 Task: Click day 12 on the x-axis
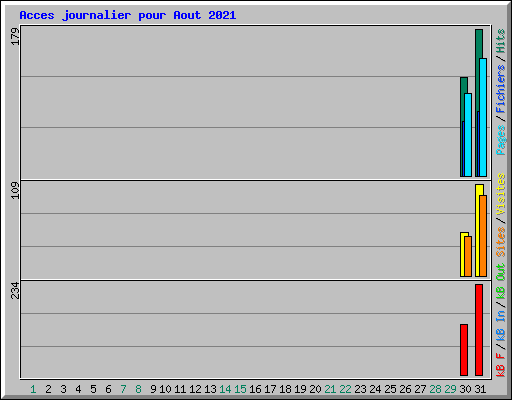pos(195,389)
